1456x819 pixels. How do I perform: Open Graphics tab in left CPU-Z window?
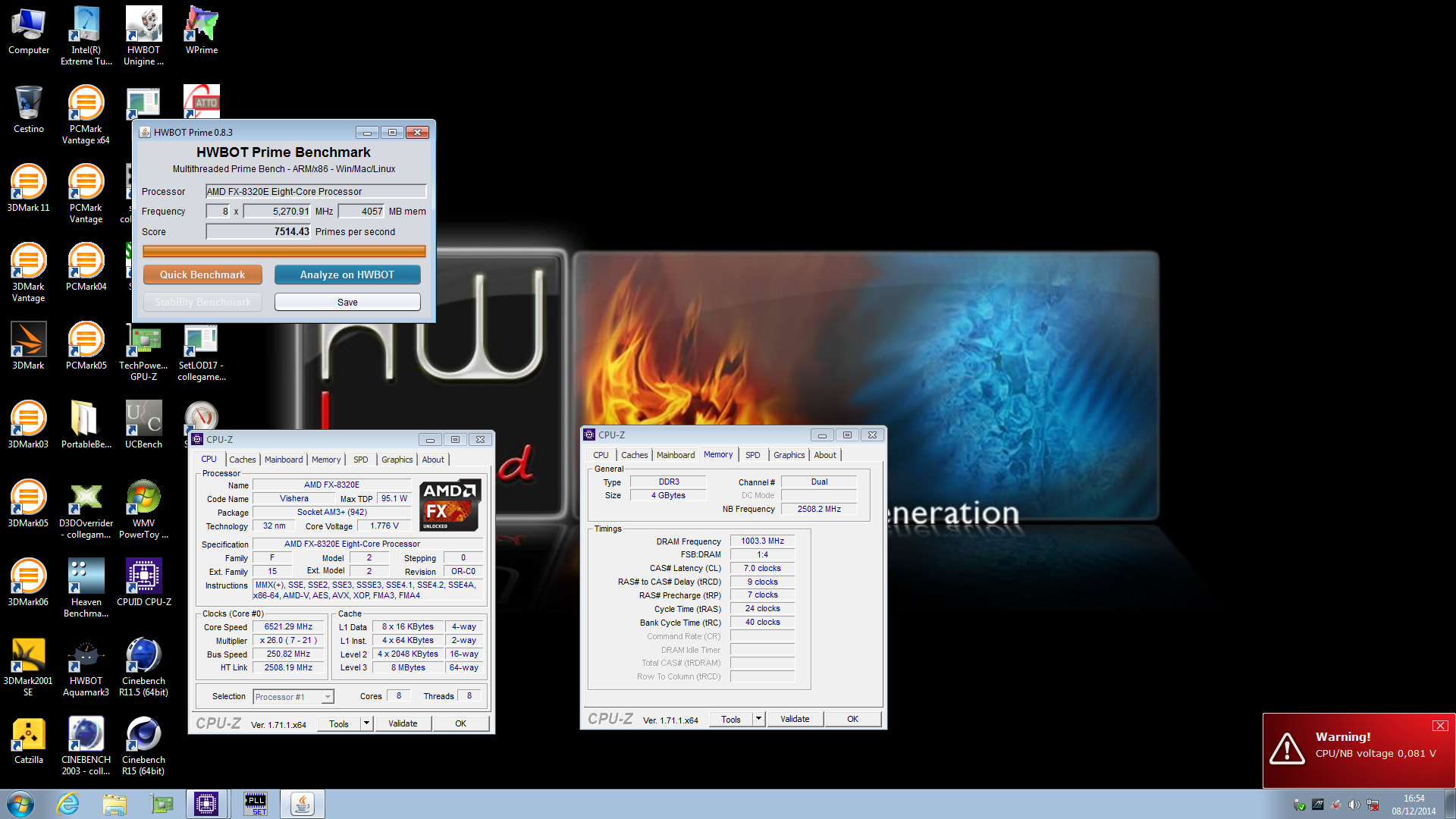click(397, 460)
